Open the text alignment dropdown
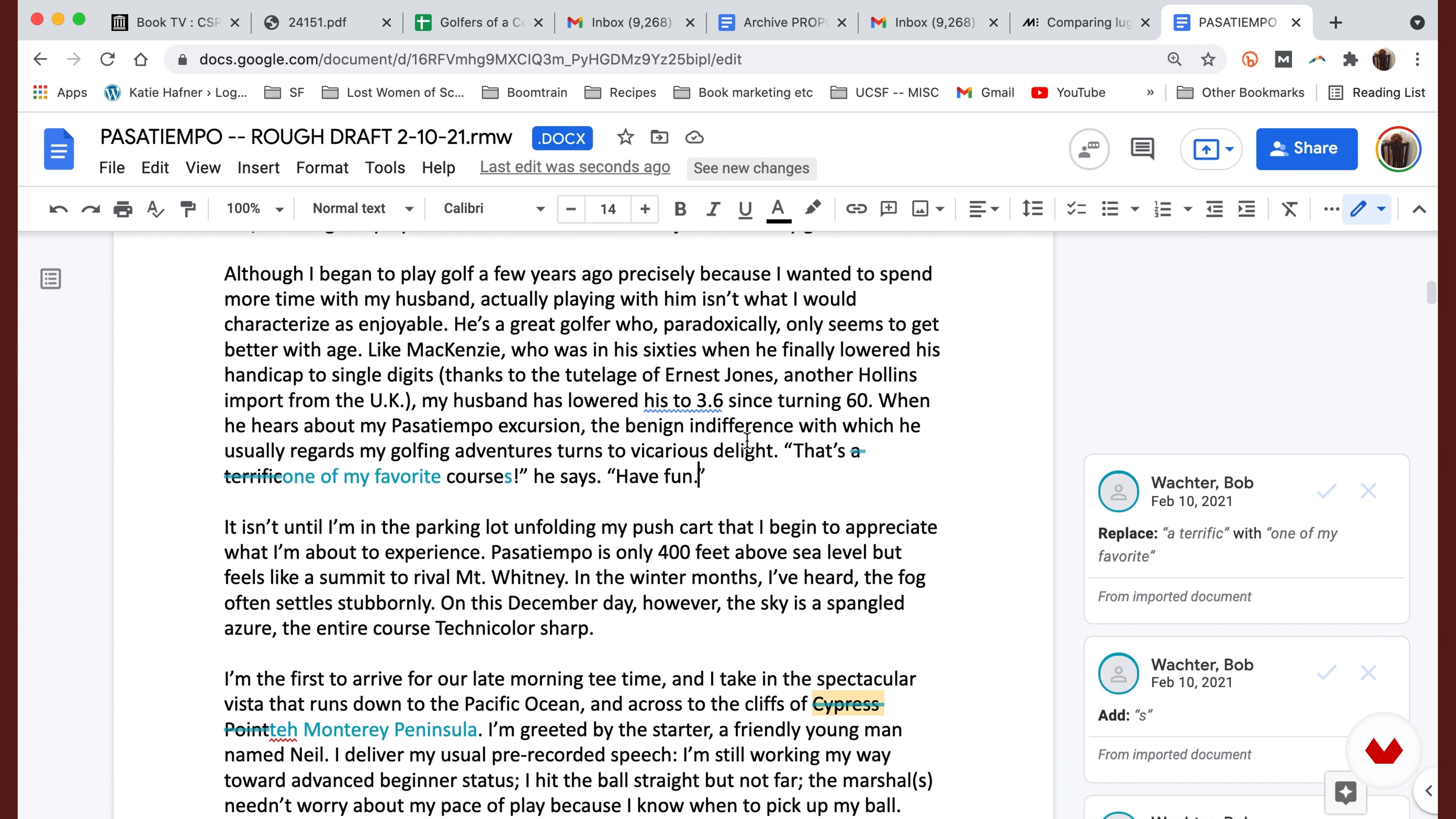The width and height of the screenshot is (1456, 819). pyautogui.click(x=984, y=209)
